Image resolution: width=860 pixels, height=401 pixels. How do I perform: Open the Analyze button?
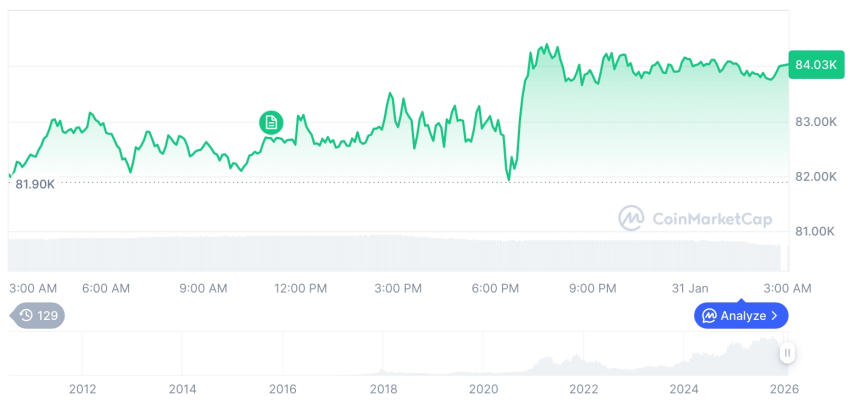click(741, 316)
